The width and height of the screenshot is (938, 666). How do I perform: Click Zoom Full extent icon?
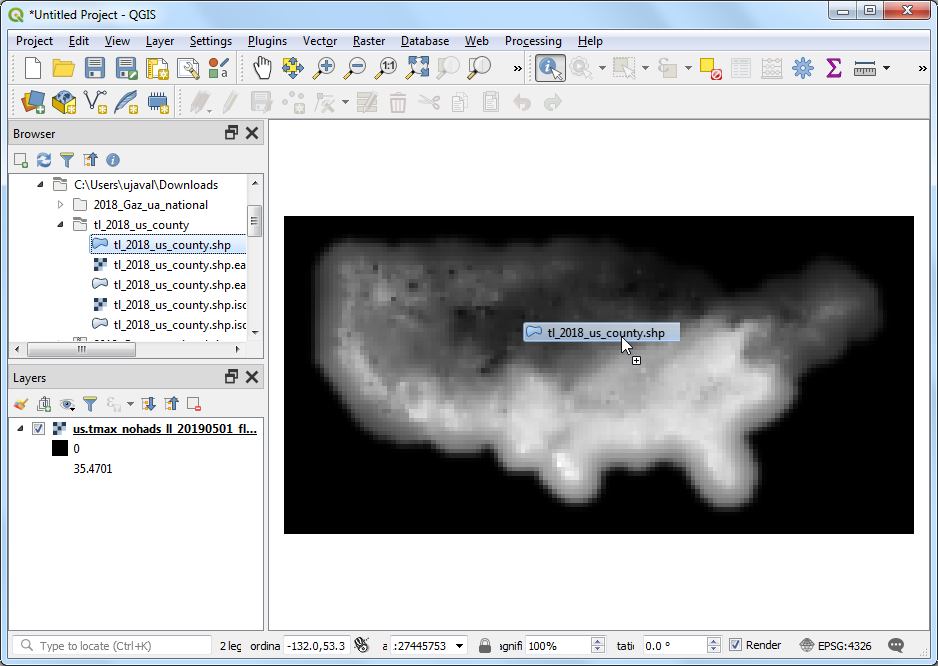click(418, 68)
